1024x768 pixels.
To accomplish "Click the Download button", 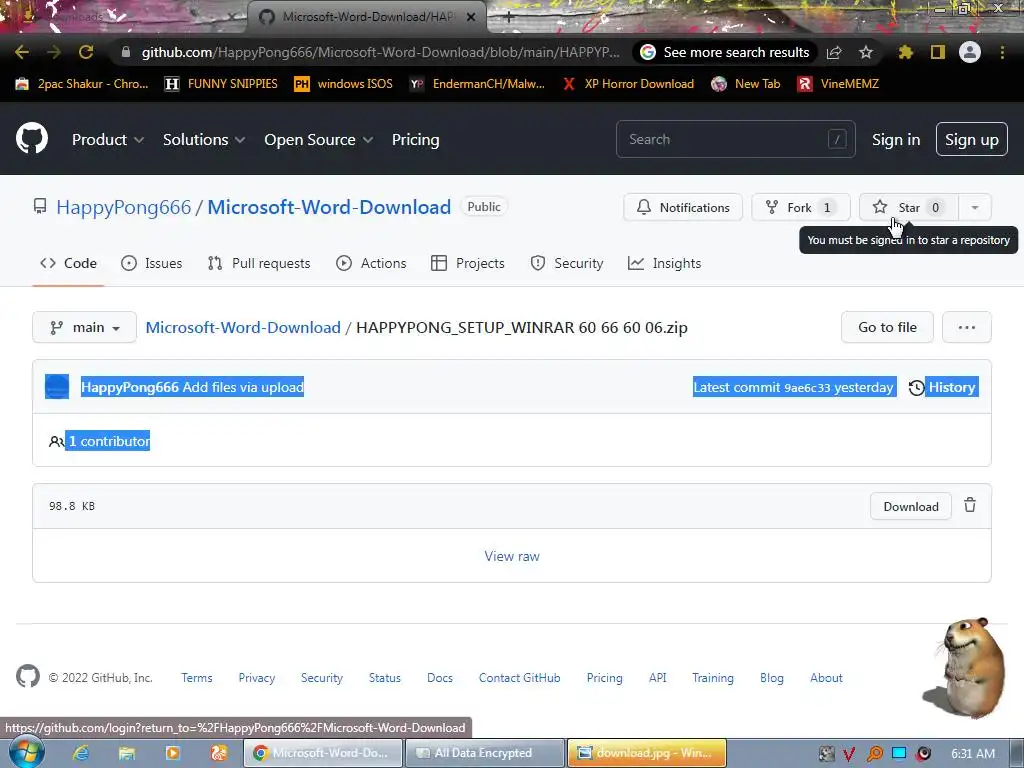I will click(910, 506).
